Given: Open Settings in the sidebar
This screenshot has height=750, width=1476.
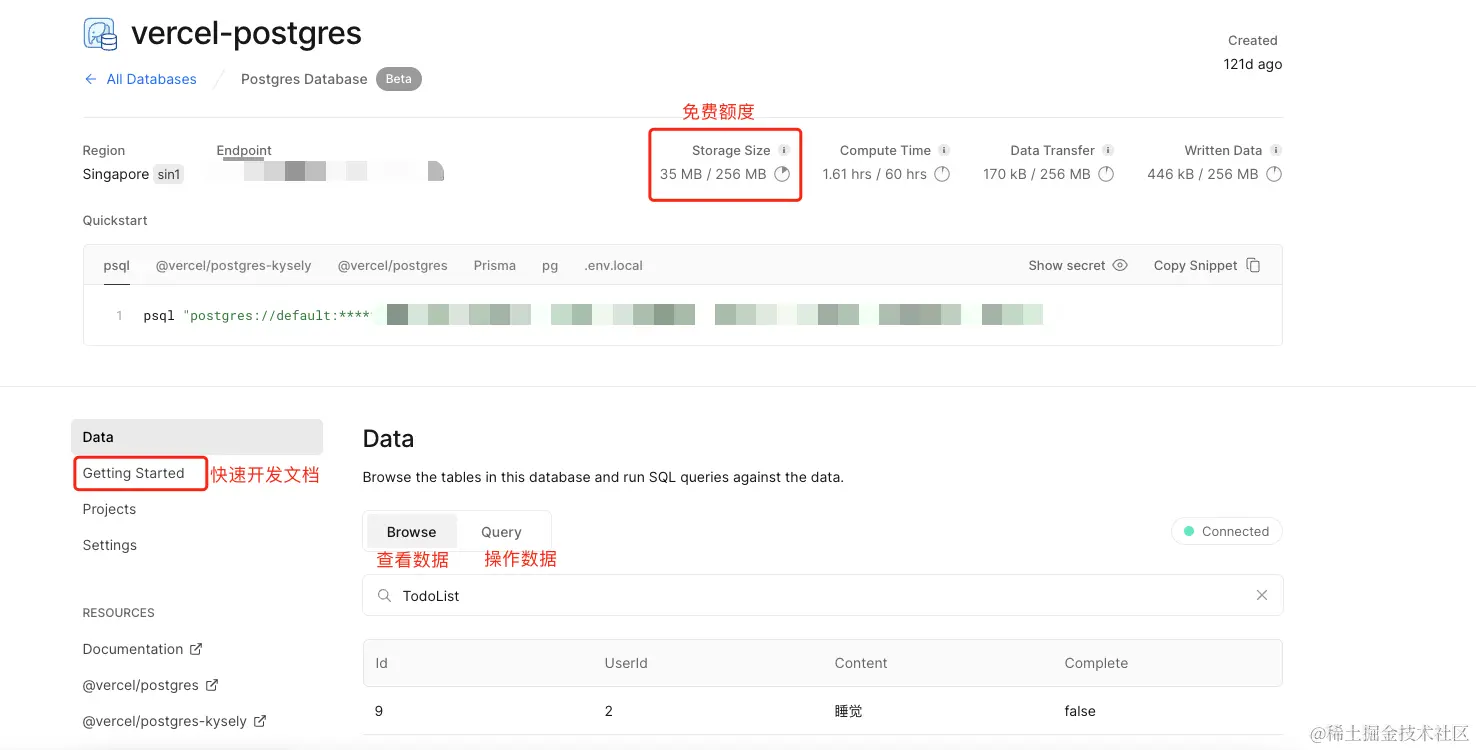Looking at the screenshot, I should pos(110,545).
